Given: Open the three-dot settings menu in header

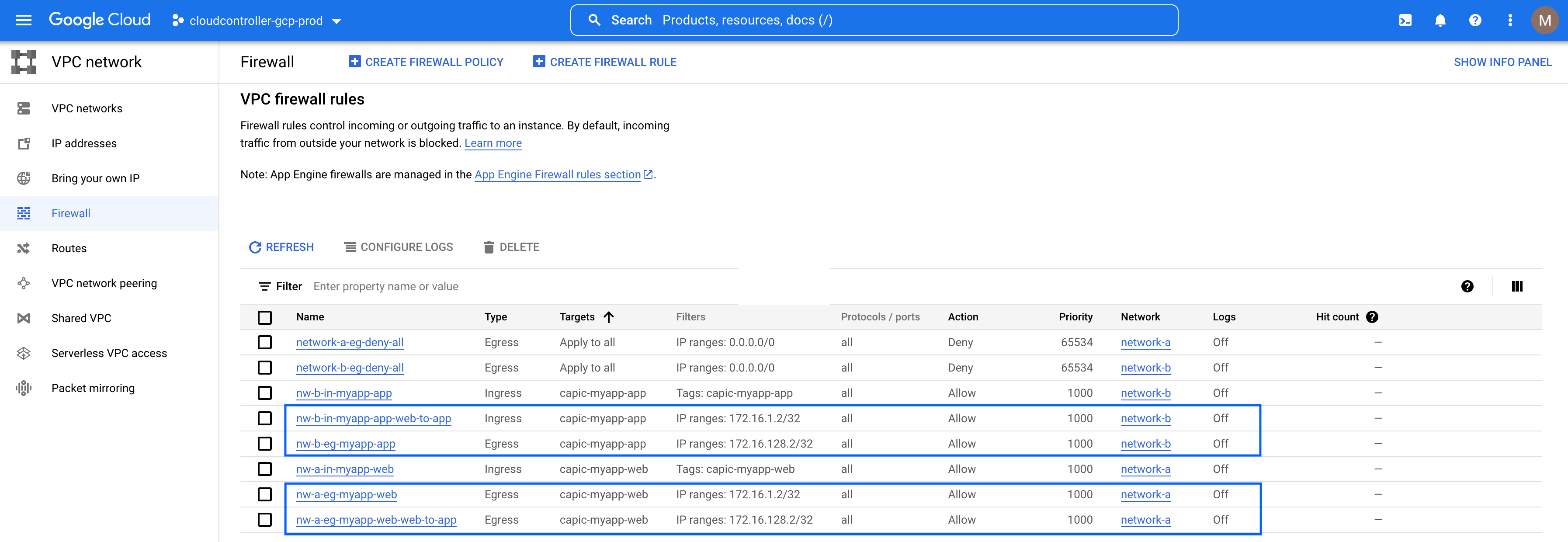Looking at the screenshot, I should [1509, 20].
